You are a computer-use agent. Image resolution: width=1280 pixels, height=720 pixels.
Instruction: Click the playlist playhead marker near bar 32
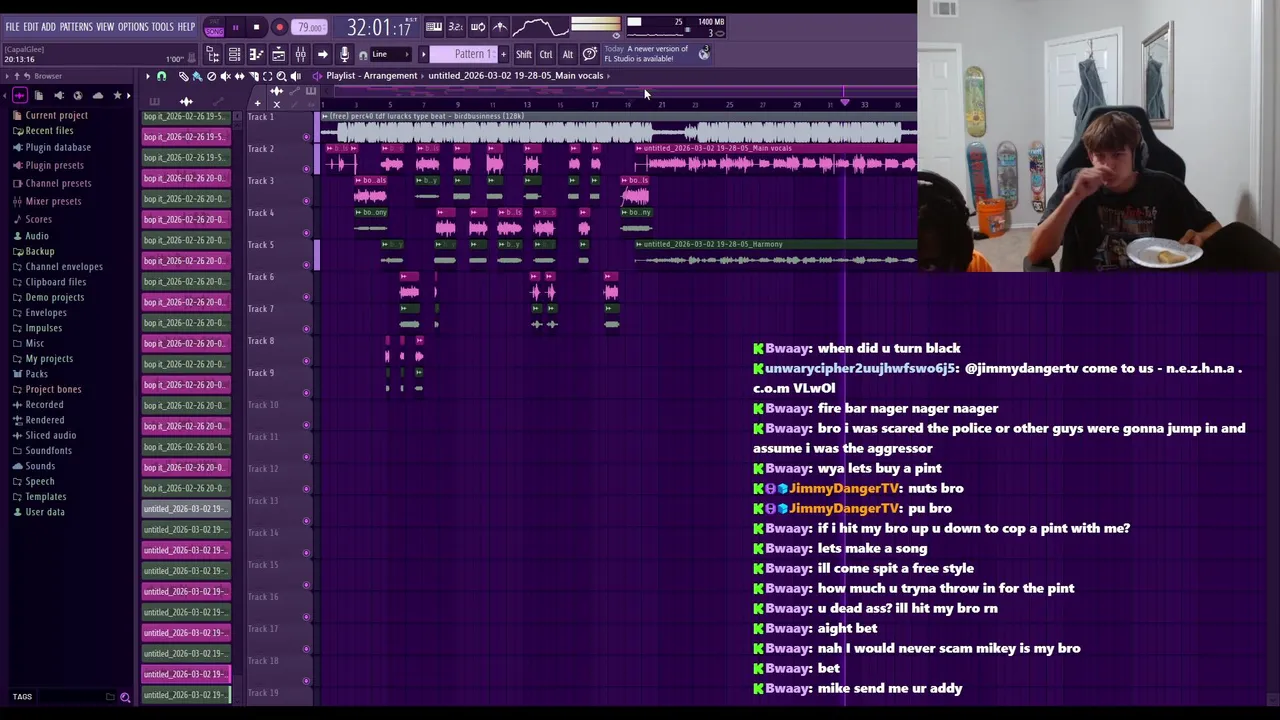(845, 103)
